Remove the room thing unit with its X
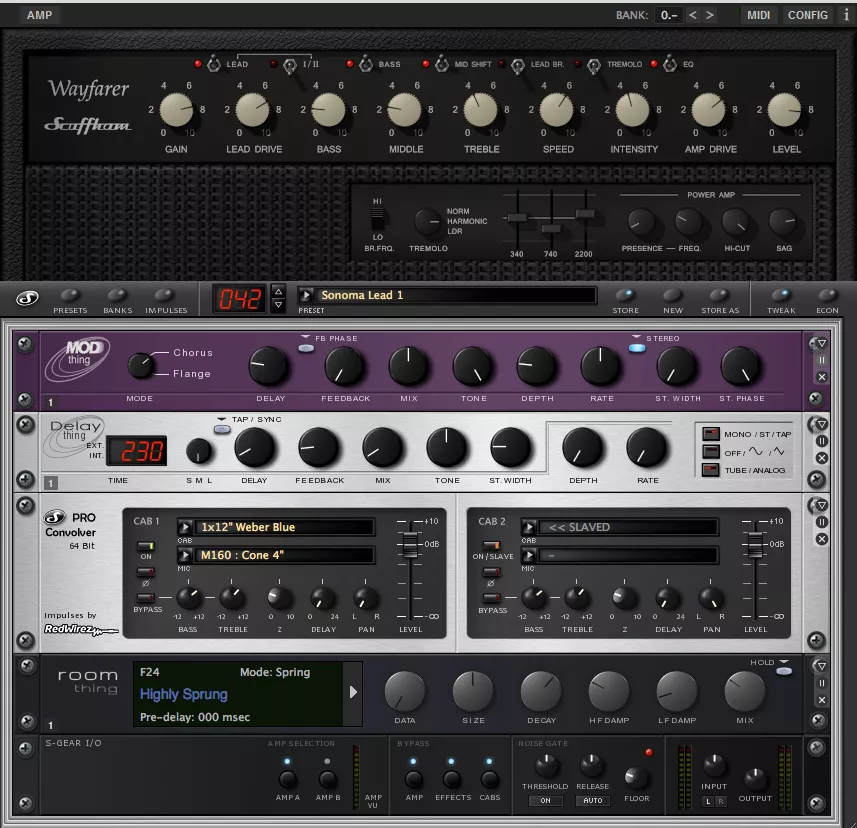This screenshot has height=828, width=857. coord(821,700)
